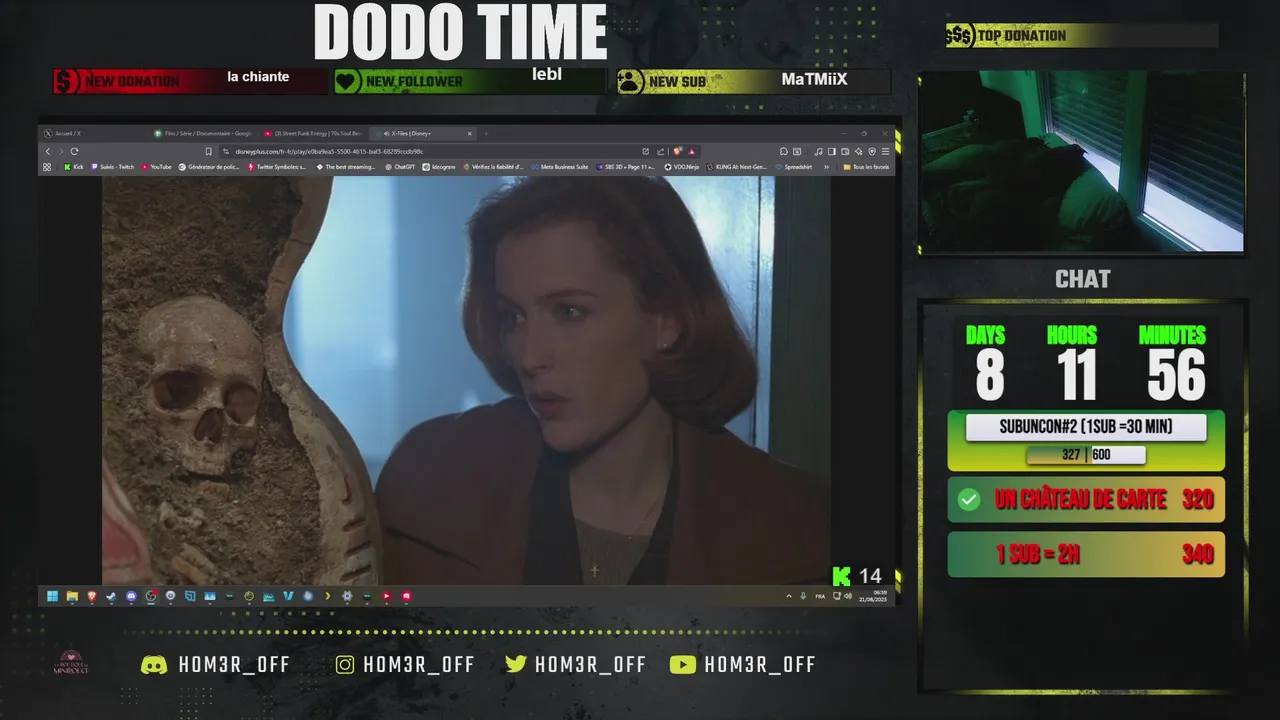Open the Kick bookmark

coord(74,167)
